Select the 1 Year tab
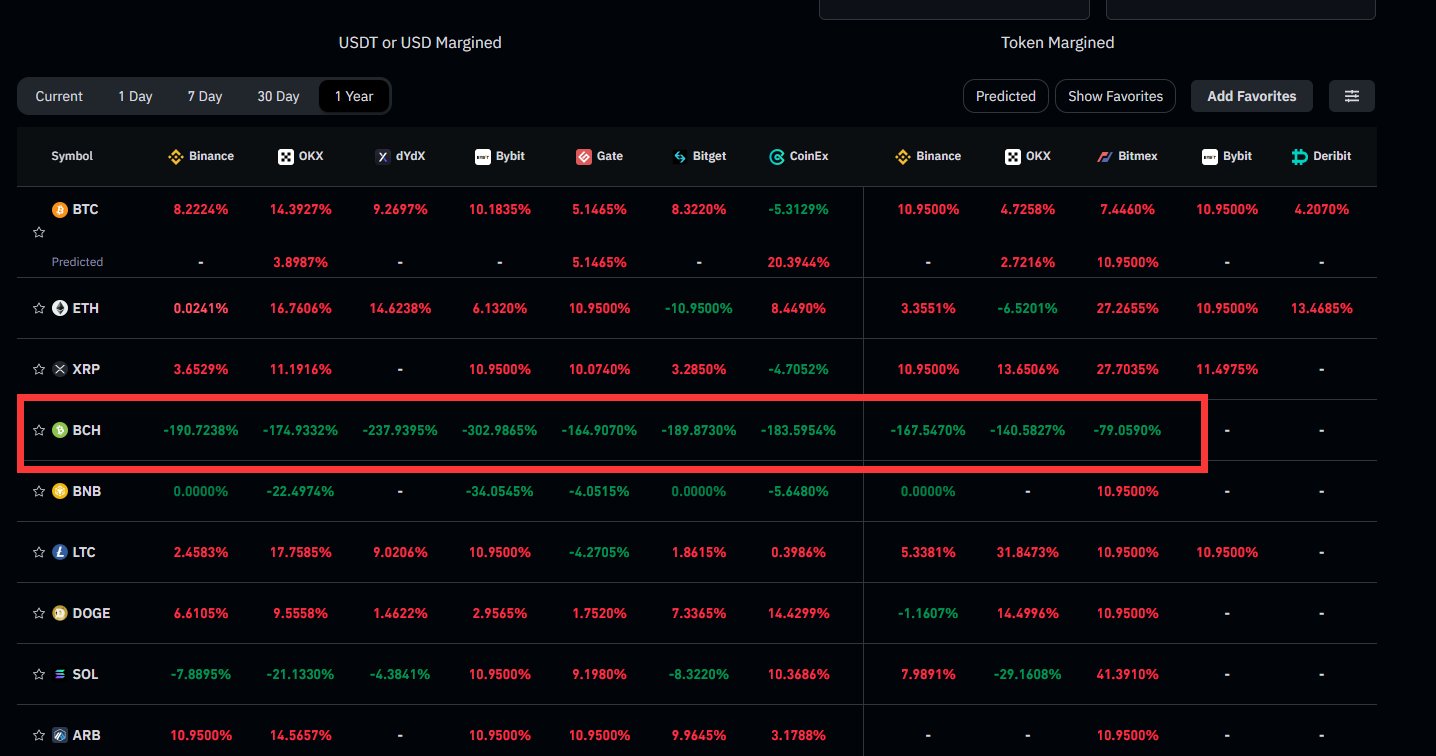Image resolution: width=1436 pixels, height=756 pixels. (354, 96)
